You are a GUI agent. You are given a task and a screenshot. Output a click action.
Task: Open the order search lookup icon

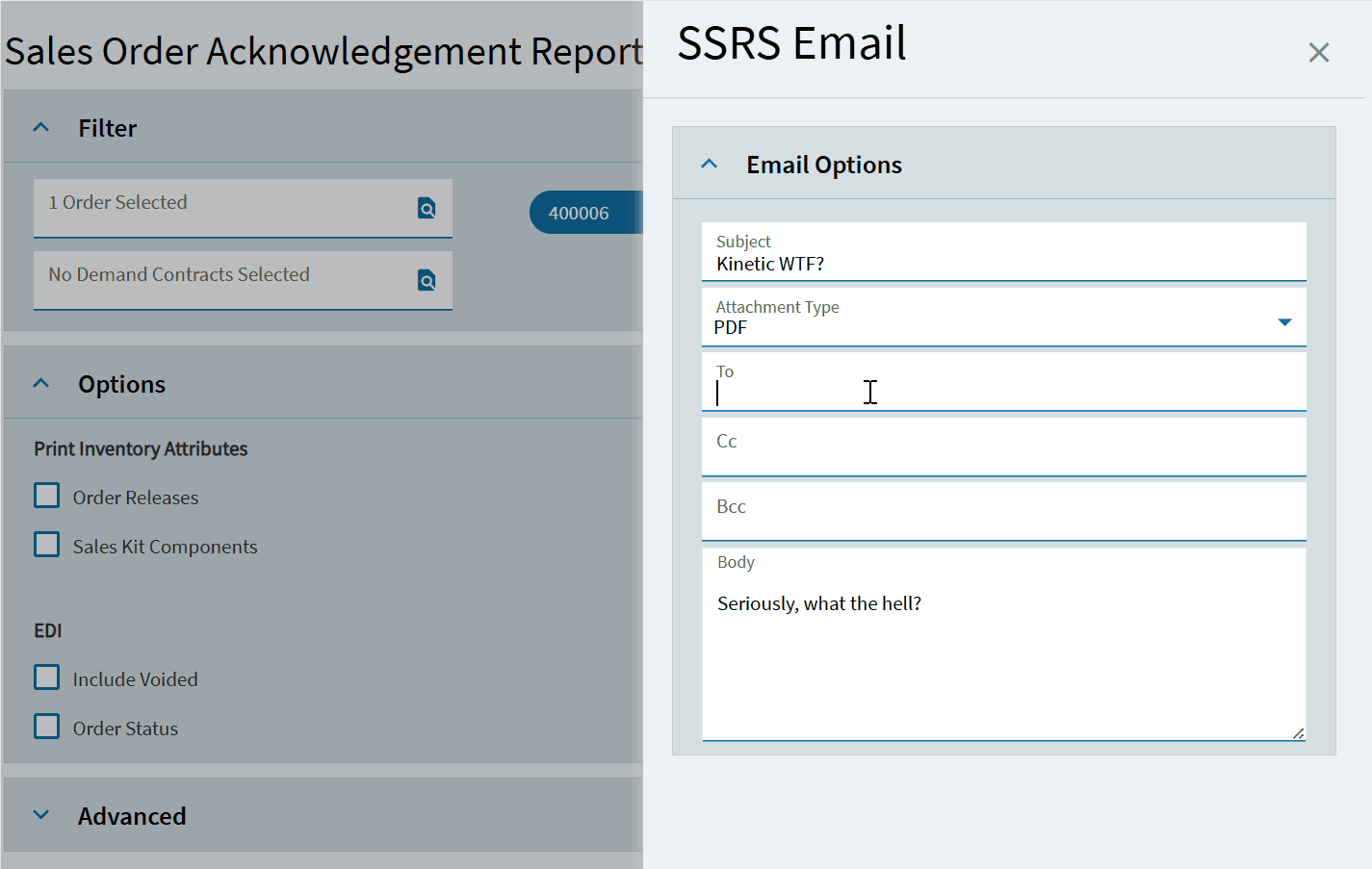point(427,208)
